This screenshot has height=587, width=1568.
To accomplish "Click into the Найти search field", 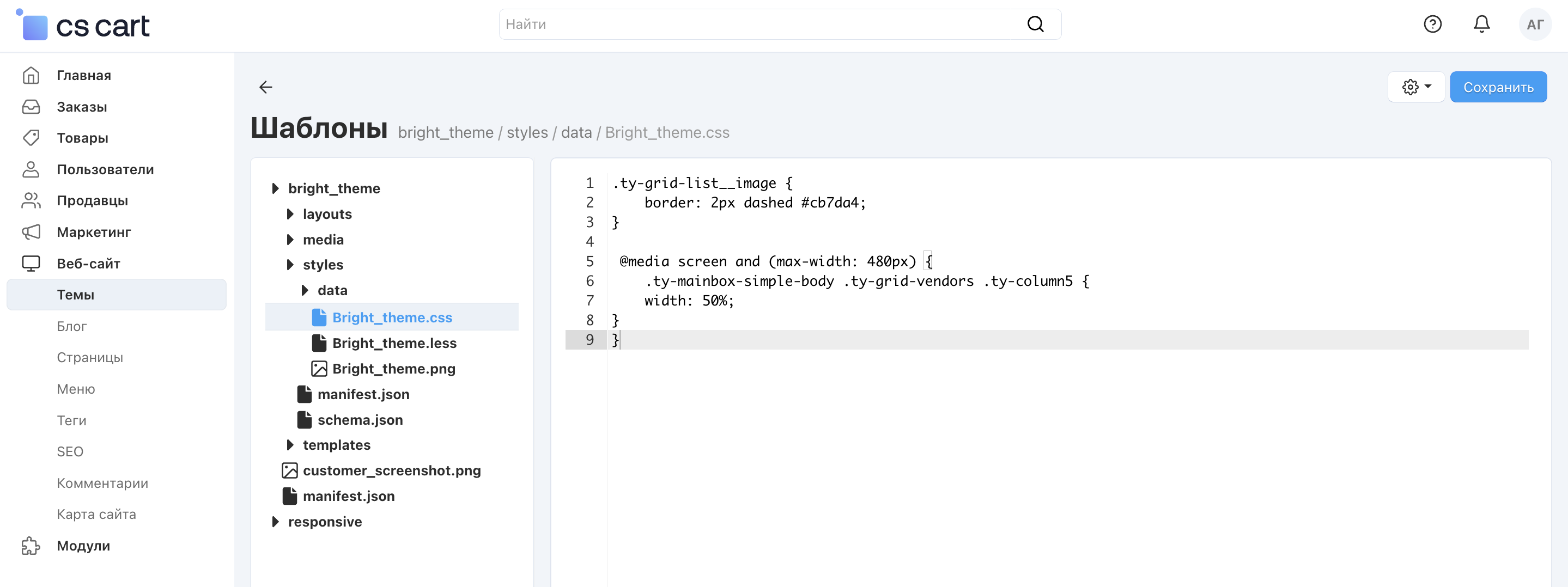I will tap(761, 25).
